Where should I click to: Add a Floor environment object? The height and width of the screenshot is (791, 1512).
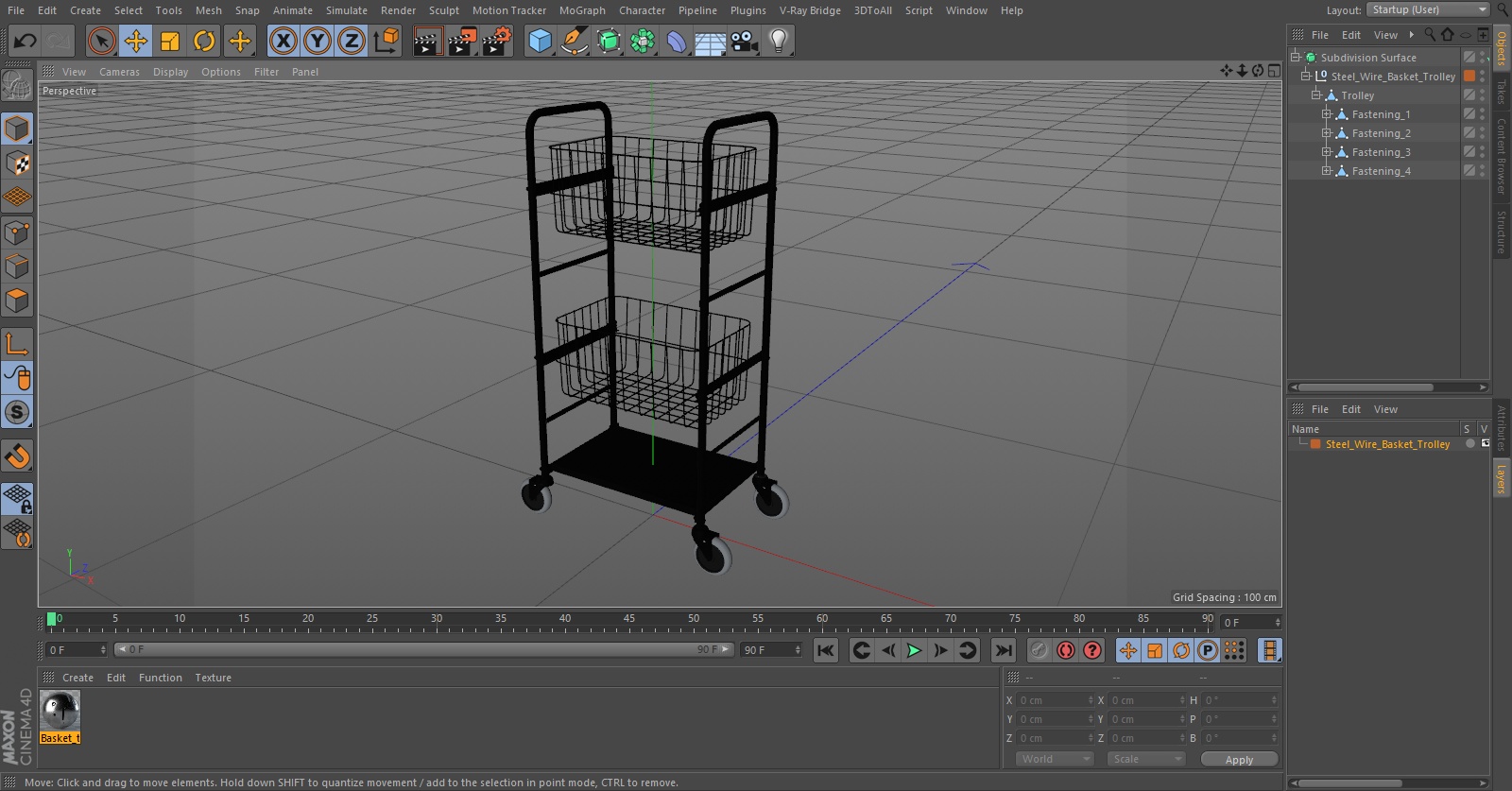711,41
